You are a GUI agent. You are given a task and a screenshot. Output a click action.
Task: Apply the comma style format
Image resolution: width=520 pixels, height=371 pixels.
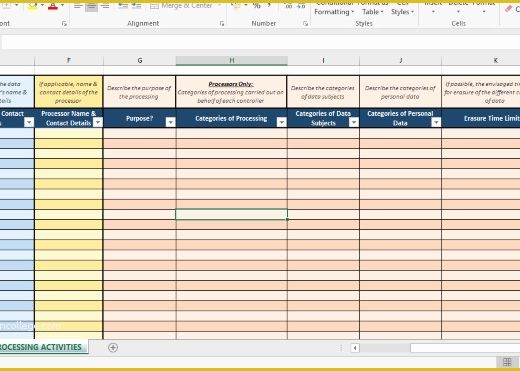[269, 6]
